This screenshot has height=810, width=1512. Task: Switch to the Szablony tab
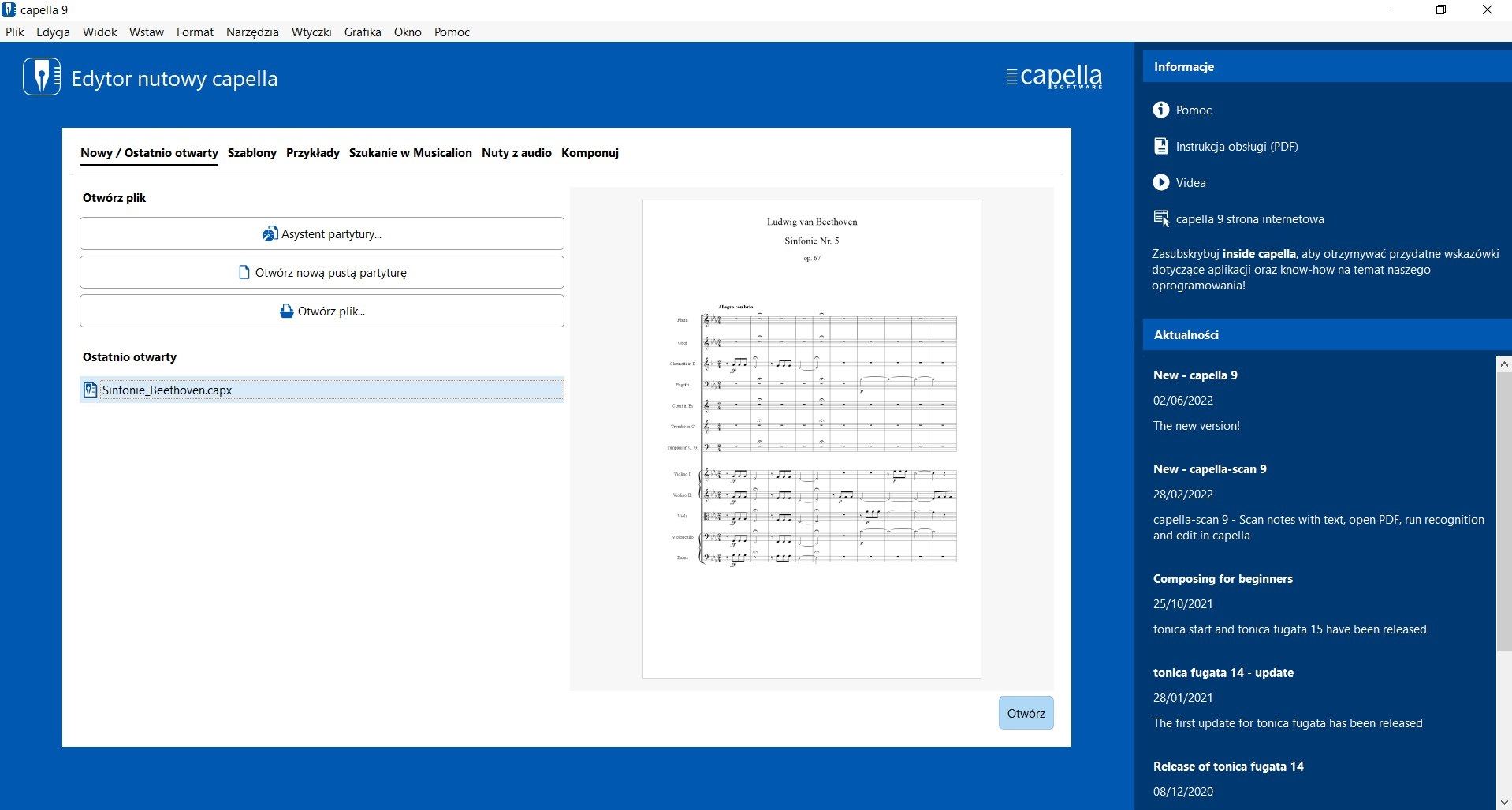[x=252, y=152]
